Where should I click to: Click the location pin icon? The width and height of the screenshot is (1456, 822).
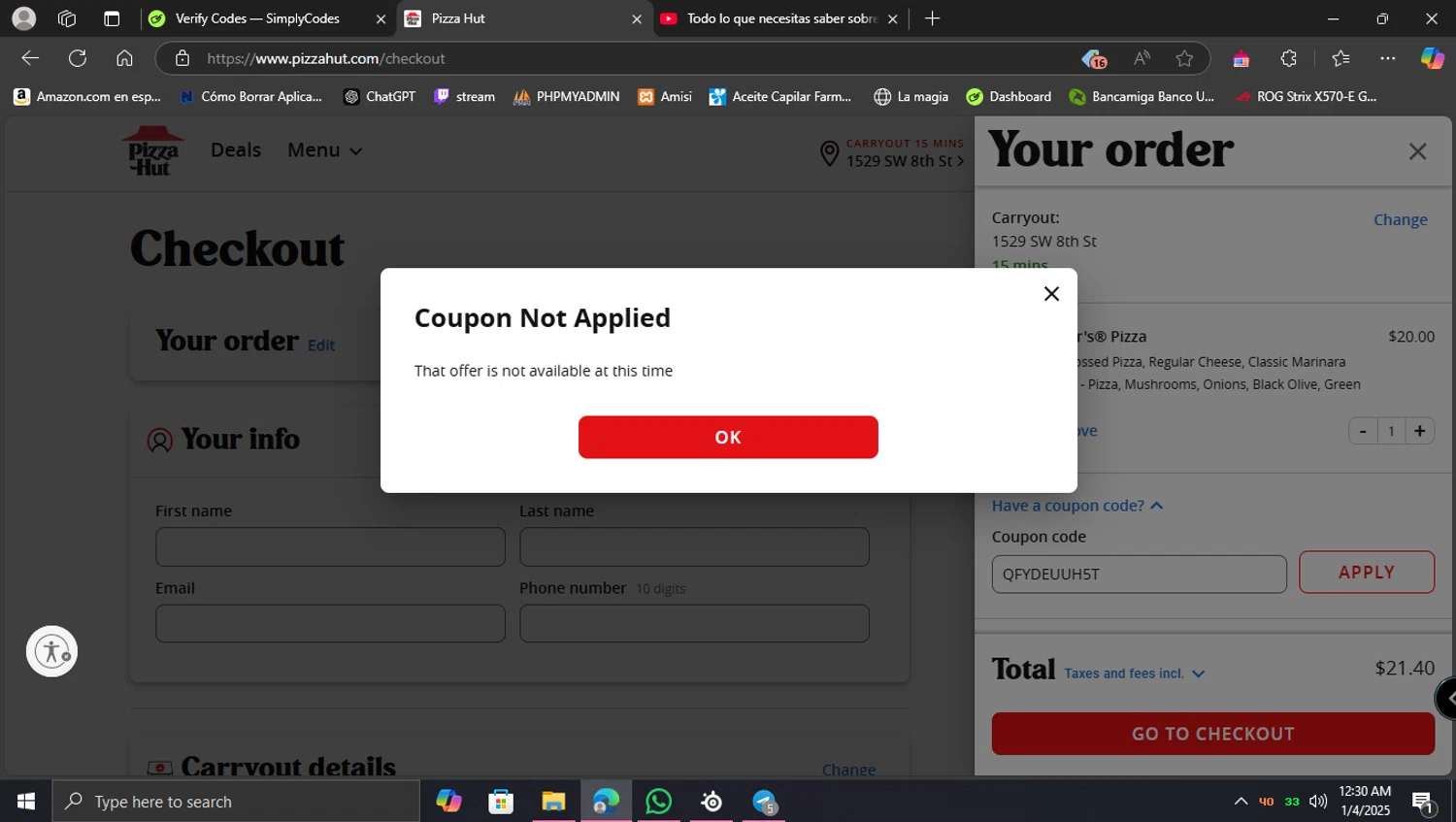click(x=829, y=153)
